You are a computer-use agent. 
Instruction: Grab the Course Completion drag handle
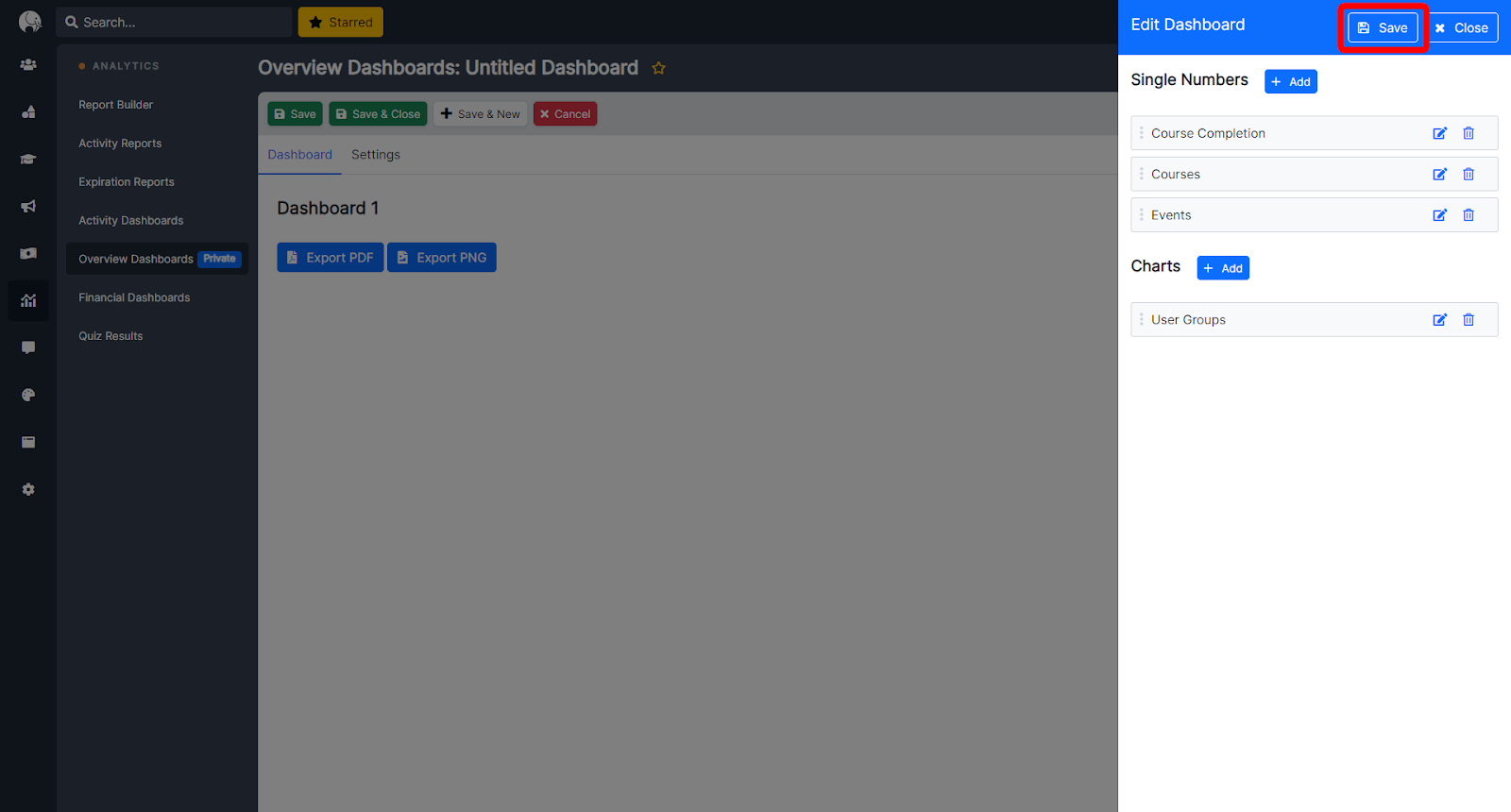point(1141,133)
